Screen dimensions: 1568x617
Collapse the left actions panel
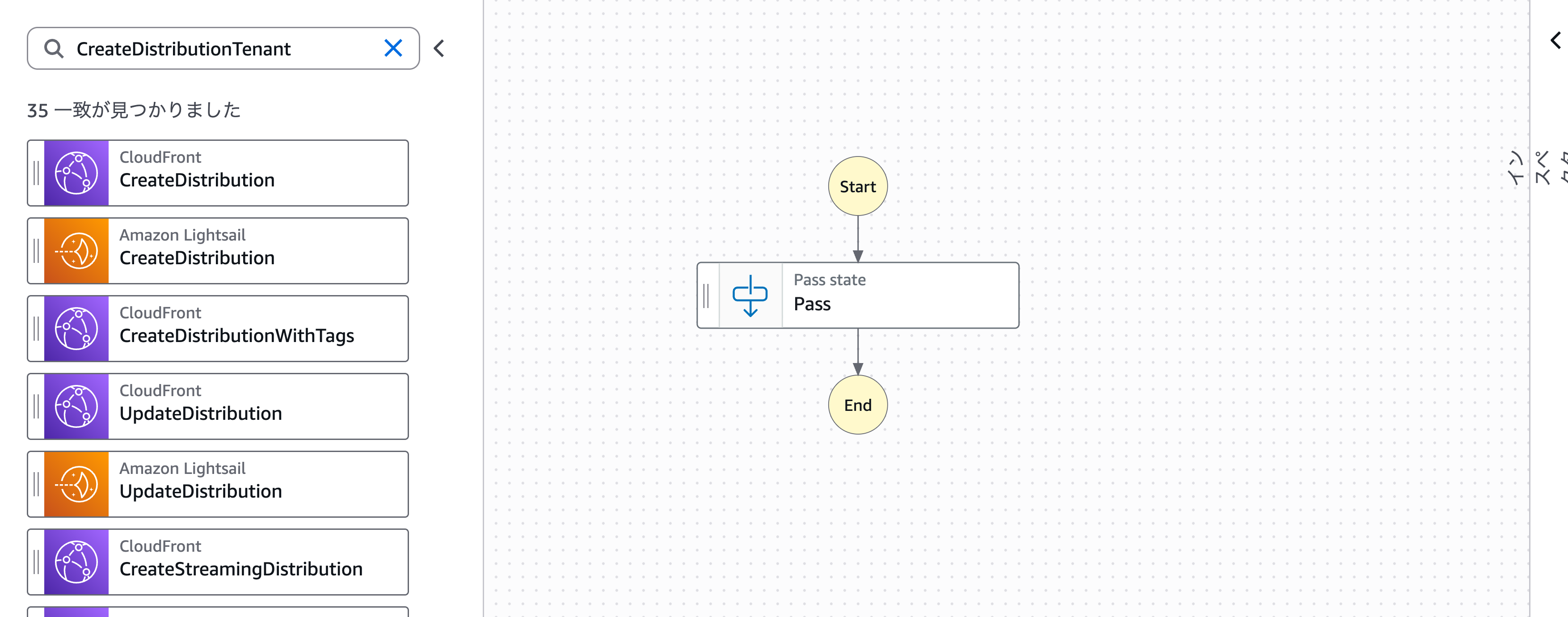[x=439, y=48]
